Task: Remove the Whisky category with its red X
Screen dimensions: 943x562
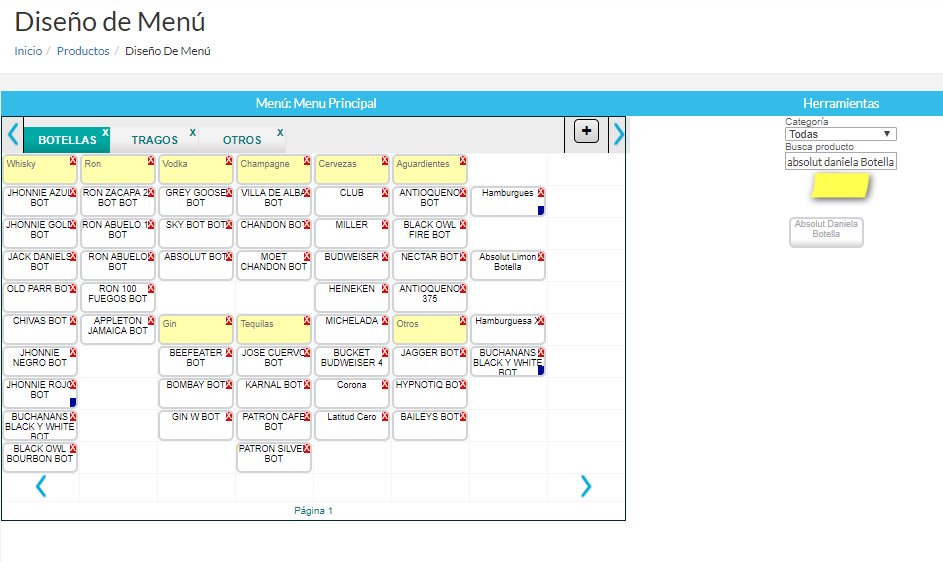Action: [x=73, y=160]
